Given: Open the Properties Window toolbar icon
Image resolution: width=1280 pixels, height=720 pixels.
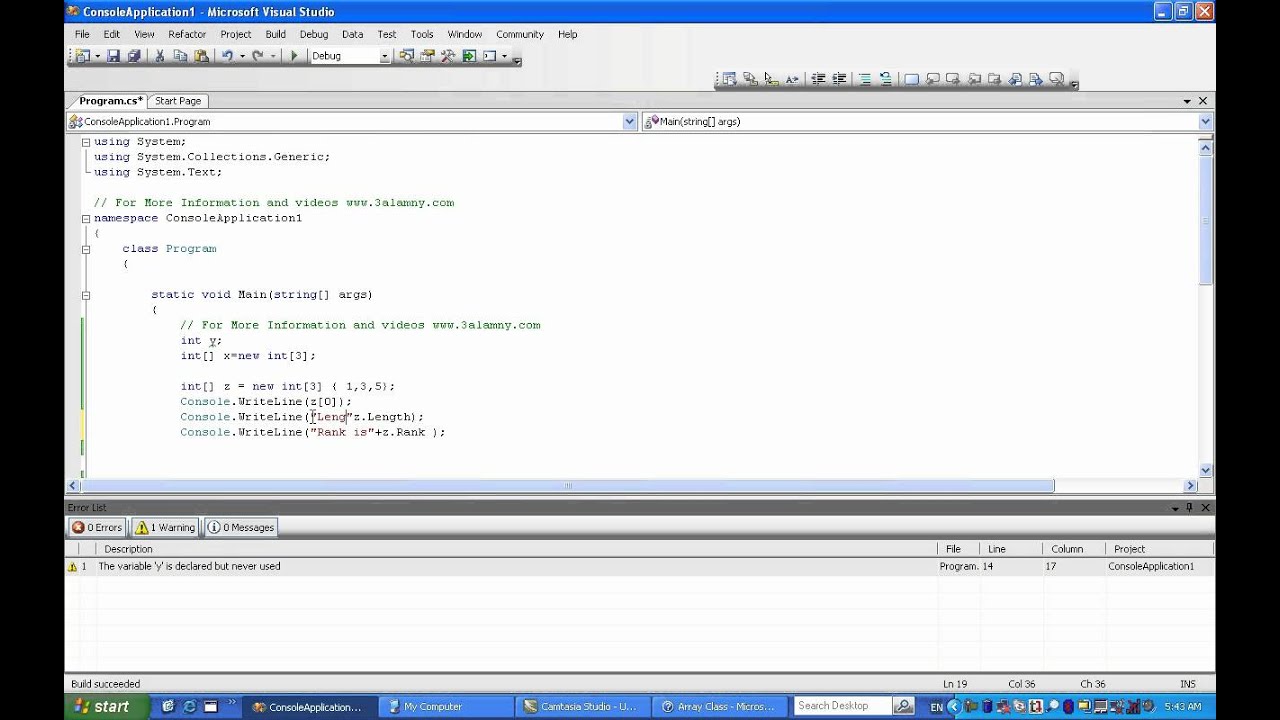Looking at the screenshot, I should pos(427,56).
